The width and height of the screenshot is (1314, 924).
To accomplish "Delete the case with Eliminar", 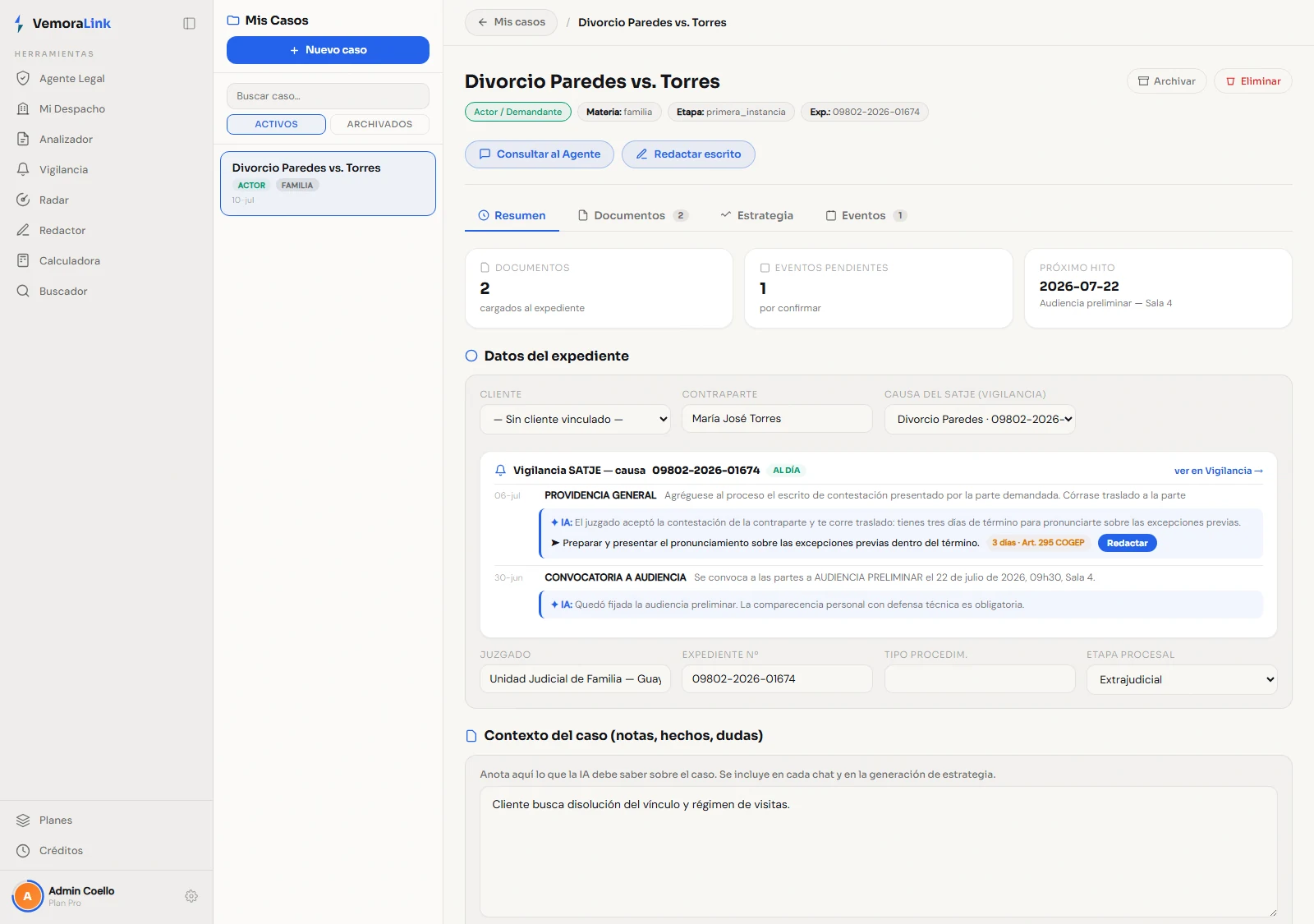I will pos(1252,81).
